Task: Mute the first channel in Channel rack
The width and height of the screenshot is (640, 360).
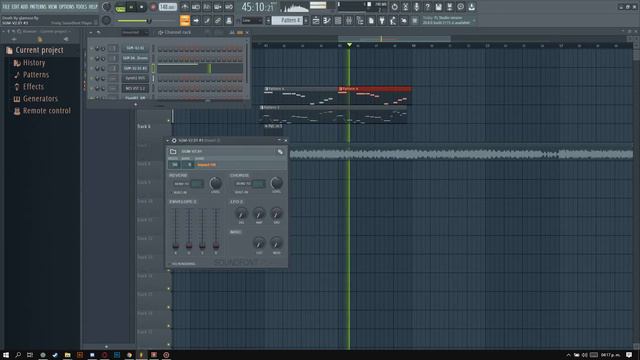Action: 91,49
